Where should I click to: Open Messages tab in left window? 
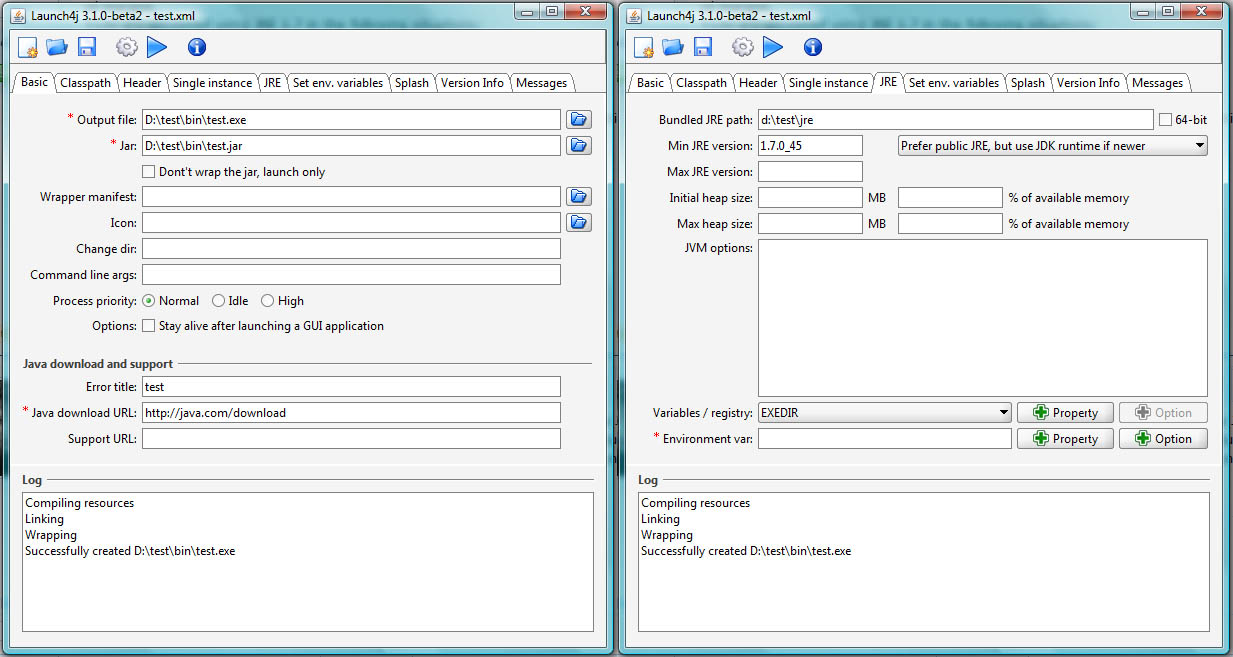pyautogui.click(x=542, y=83)
